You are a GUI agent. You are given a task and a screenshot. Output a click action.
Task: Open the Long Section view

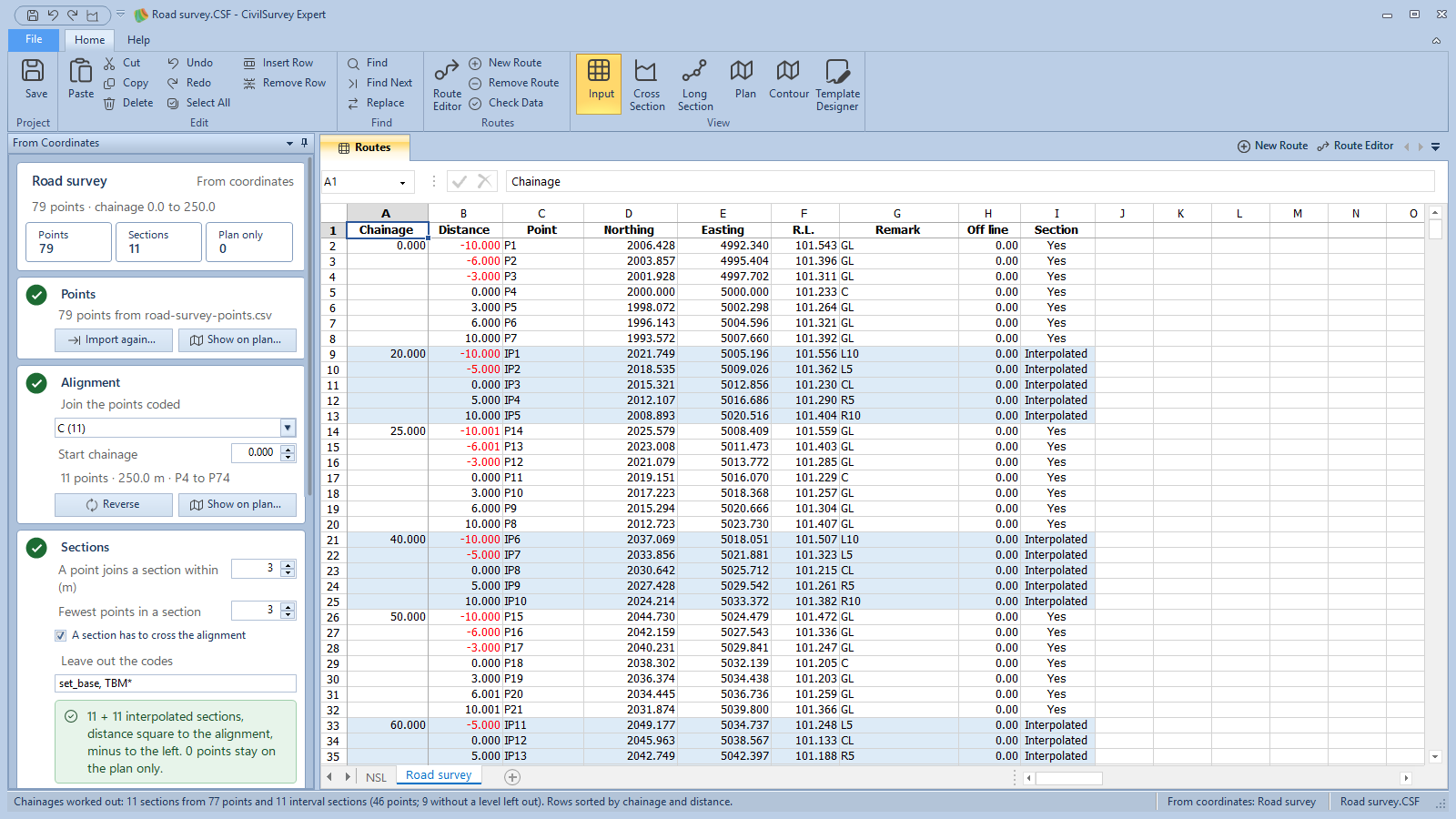(695, 84)
